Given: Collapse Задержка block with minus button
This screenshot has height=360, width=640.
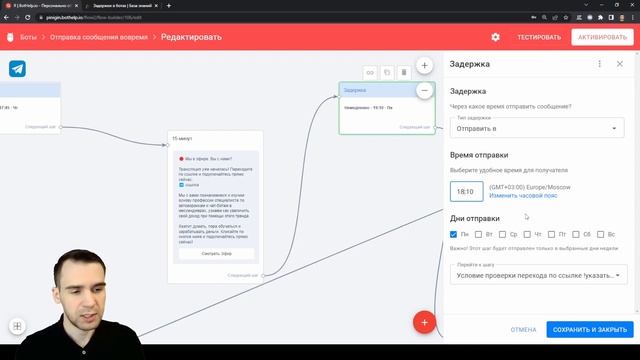Looking at the screenshot, I should pos(424,90).
